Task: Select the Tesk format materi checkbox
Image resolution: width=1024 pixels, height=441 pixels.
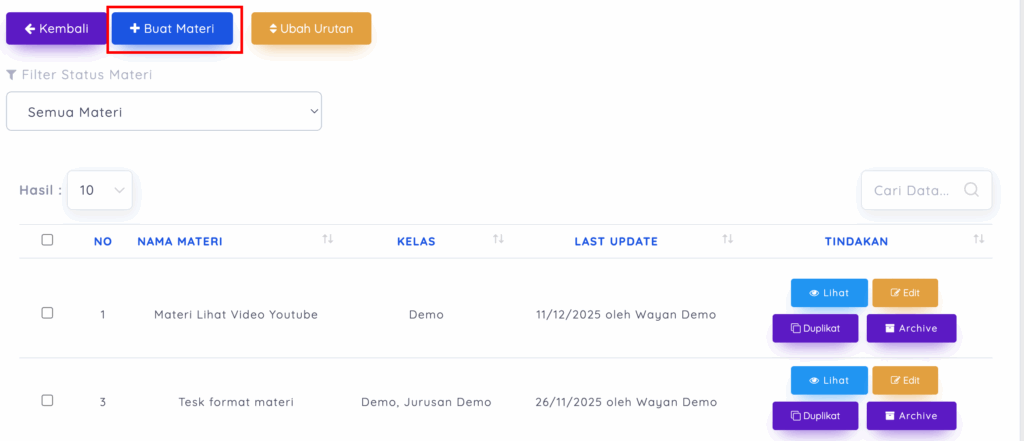Action: coord(47,401)
